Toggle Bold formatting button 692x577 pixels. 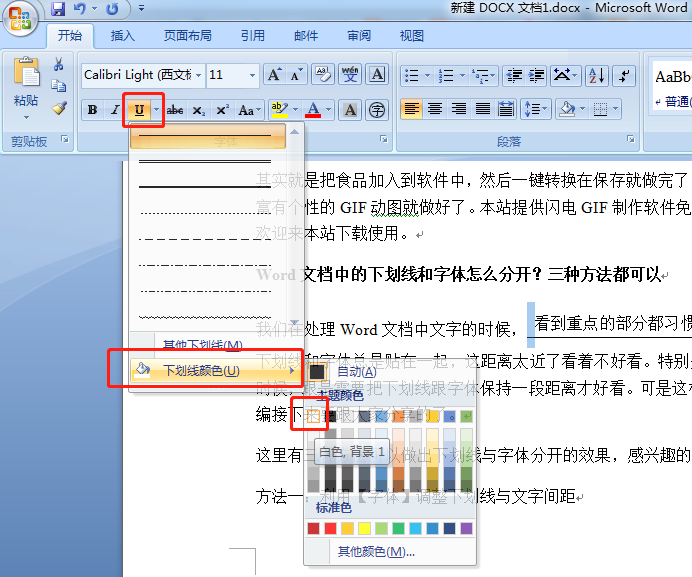pyautogui.click(x=92, y=110)
